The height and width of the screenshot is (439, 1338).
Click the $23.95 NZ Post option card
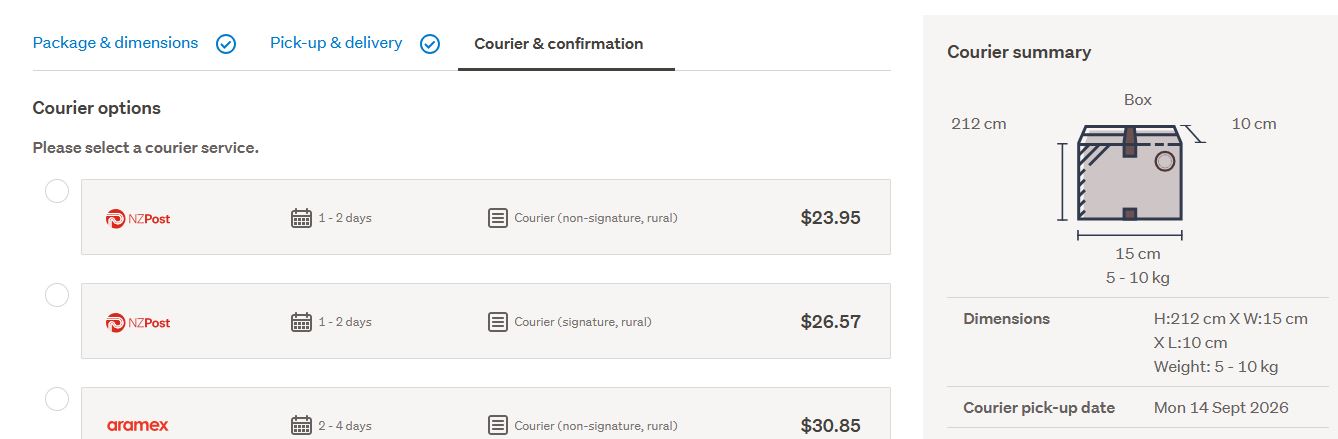(486, 217)
